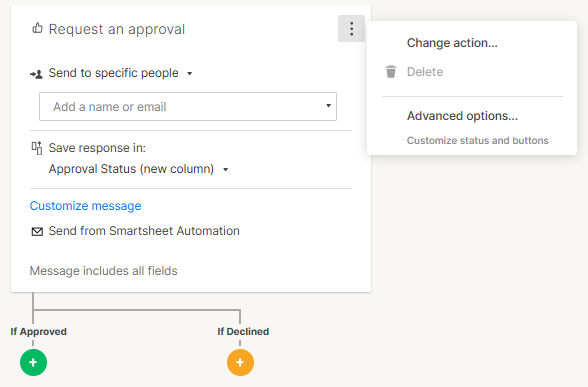Open the name or email field dropdown arrow
This screenshot has height=387, width=588.
point(328,106)
